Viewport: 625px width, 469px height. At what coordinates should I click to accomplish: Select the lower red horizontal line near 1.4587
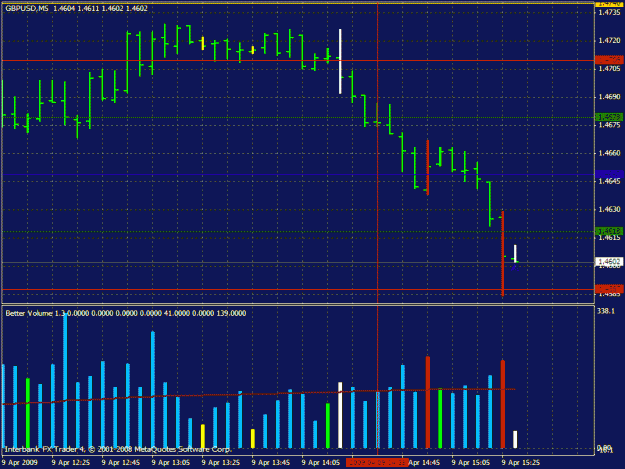coord(297,290)
